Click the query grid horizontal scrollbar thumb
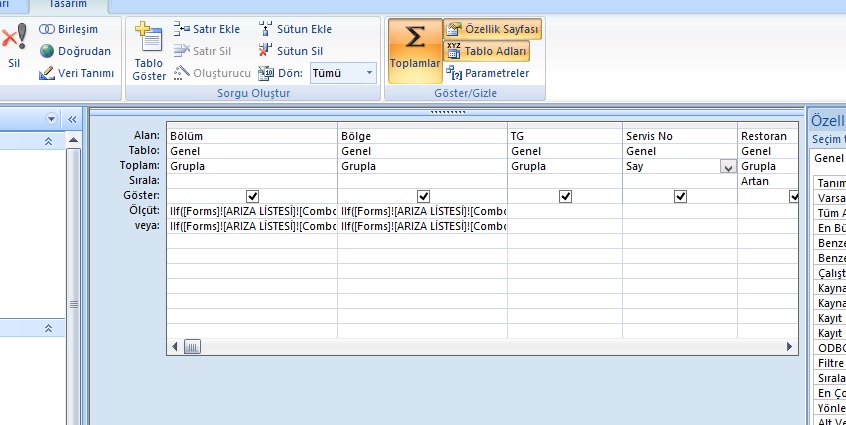Image resolution: width=846 pixels, height=425 pixels. click(x=192, y=346)
